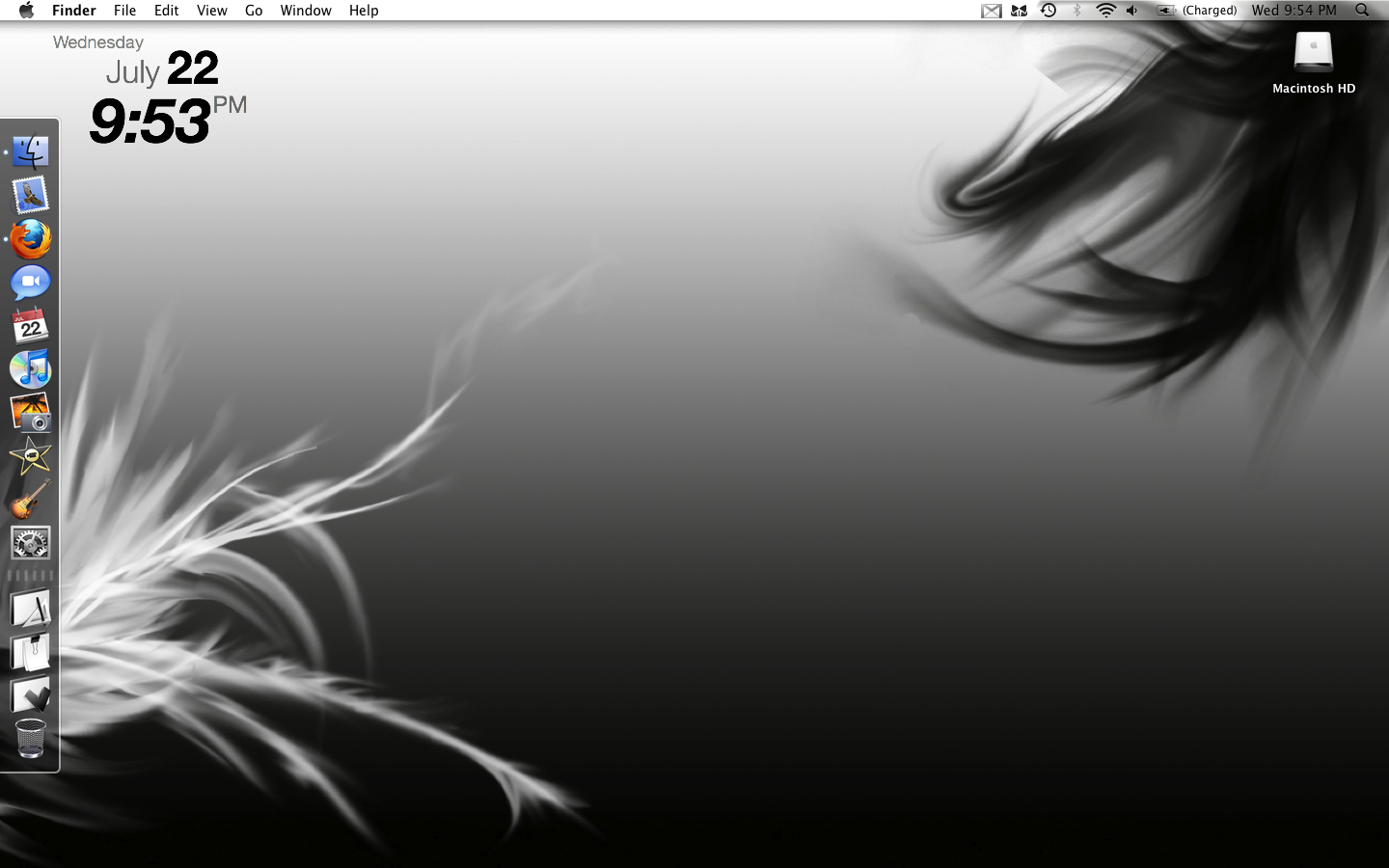Image resolution: width=1389 pixels, height=868 pixels.
Task: Open the Finder application menu
Action: point(74,11)
